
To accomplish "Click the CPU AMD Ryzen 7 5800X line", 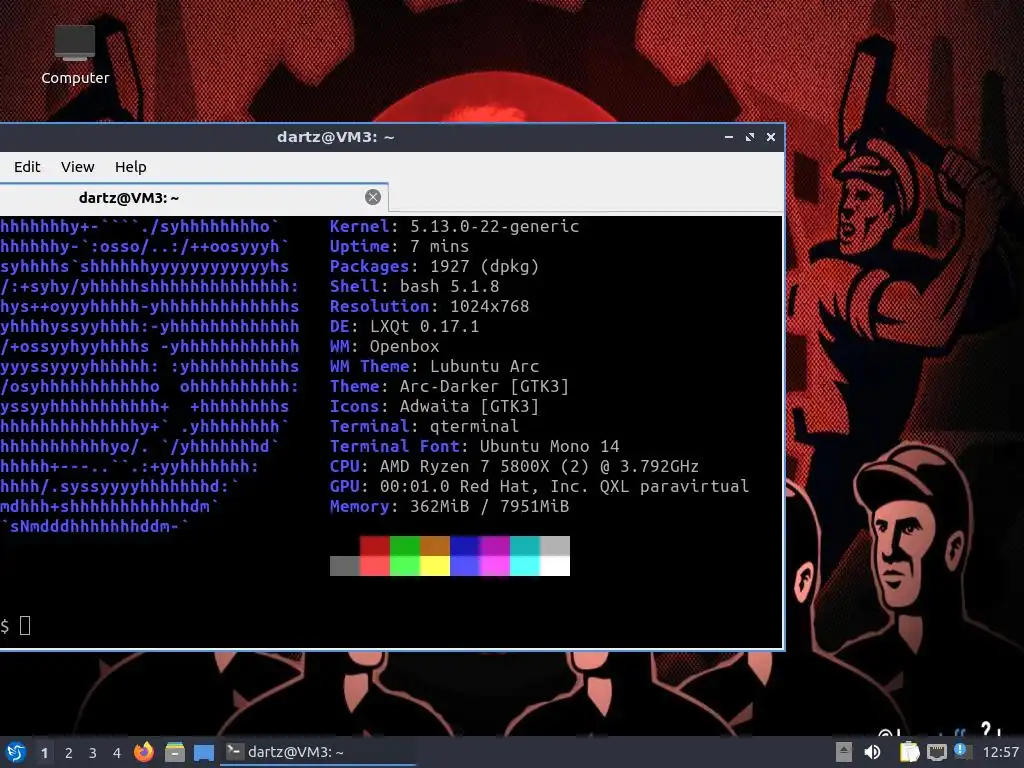I will tap(515, 466).
